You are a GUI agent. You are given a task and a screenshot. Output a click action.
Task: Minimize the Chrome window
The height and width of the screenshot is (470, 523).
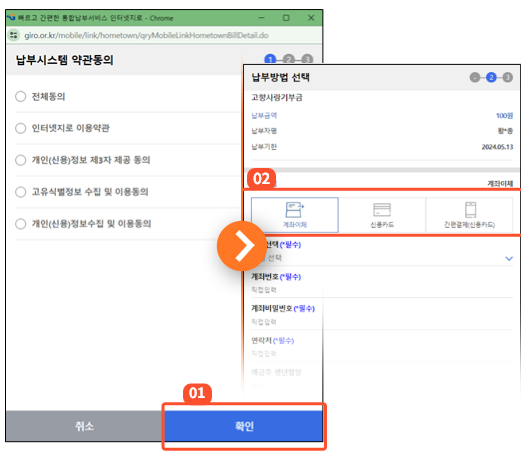tap(262, 18)
